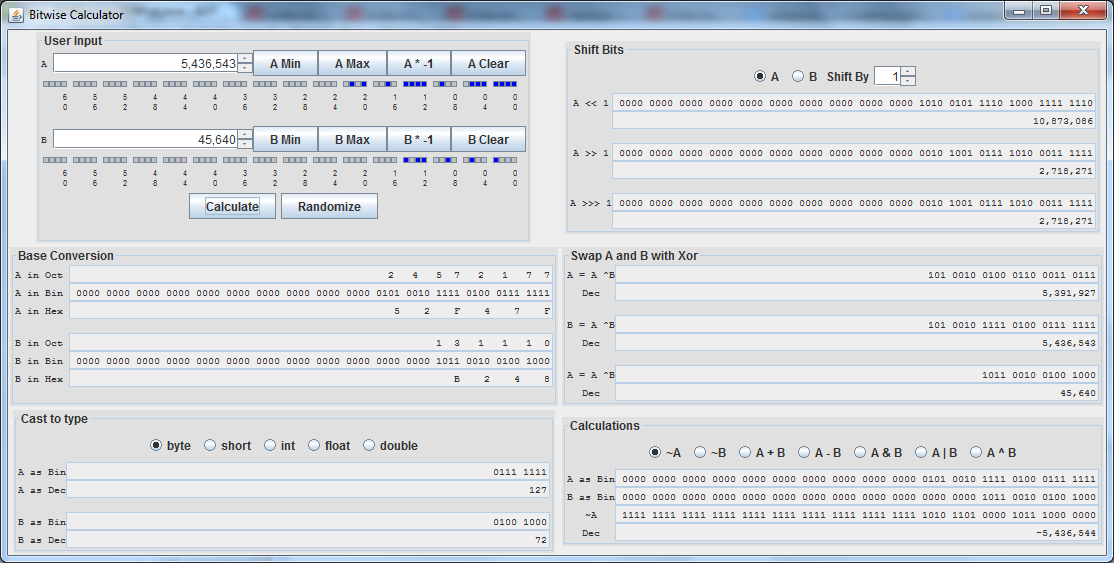Increment value A using spinner up arrow

pos(245,59)
